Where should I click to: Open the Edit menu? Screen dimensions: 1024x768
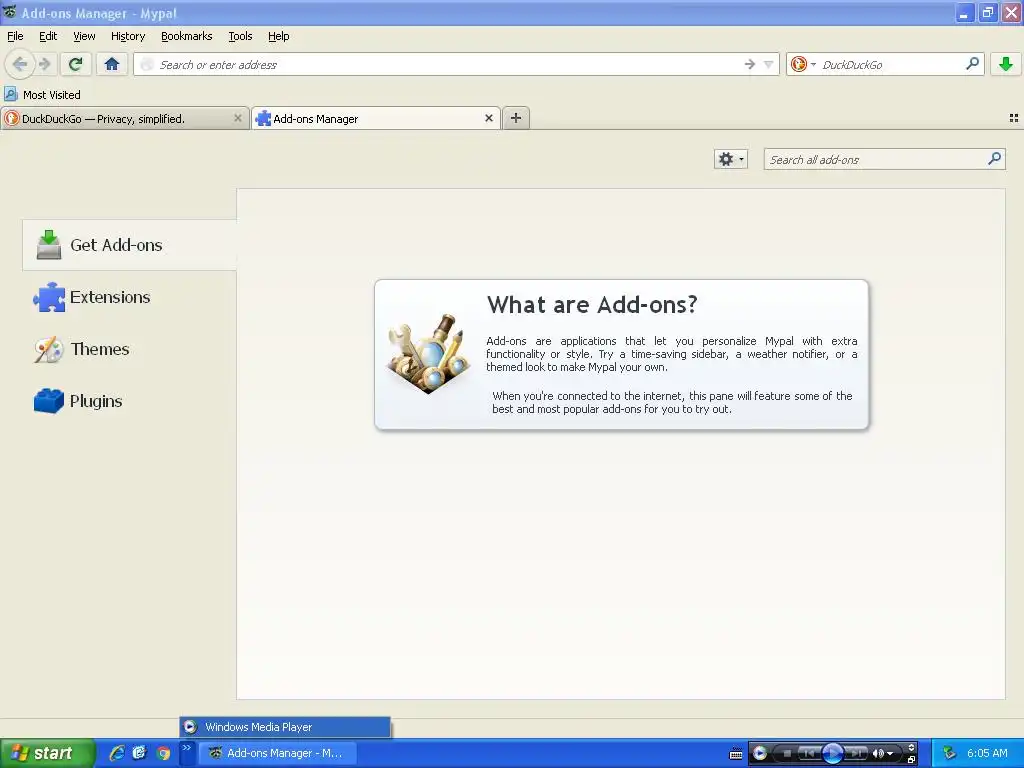click(48, 36)
